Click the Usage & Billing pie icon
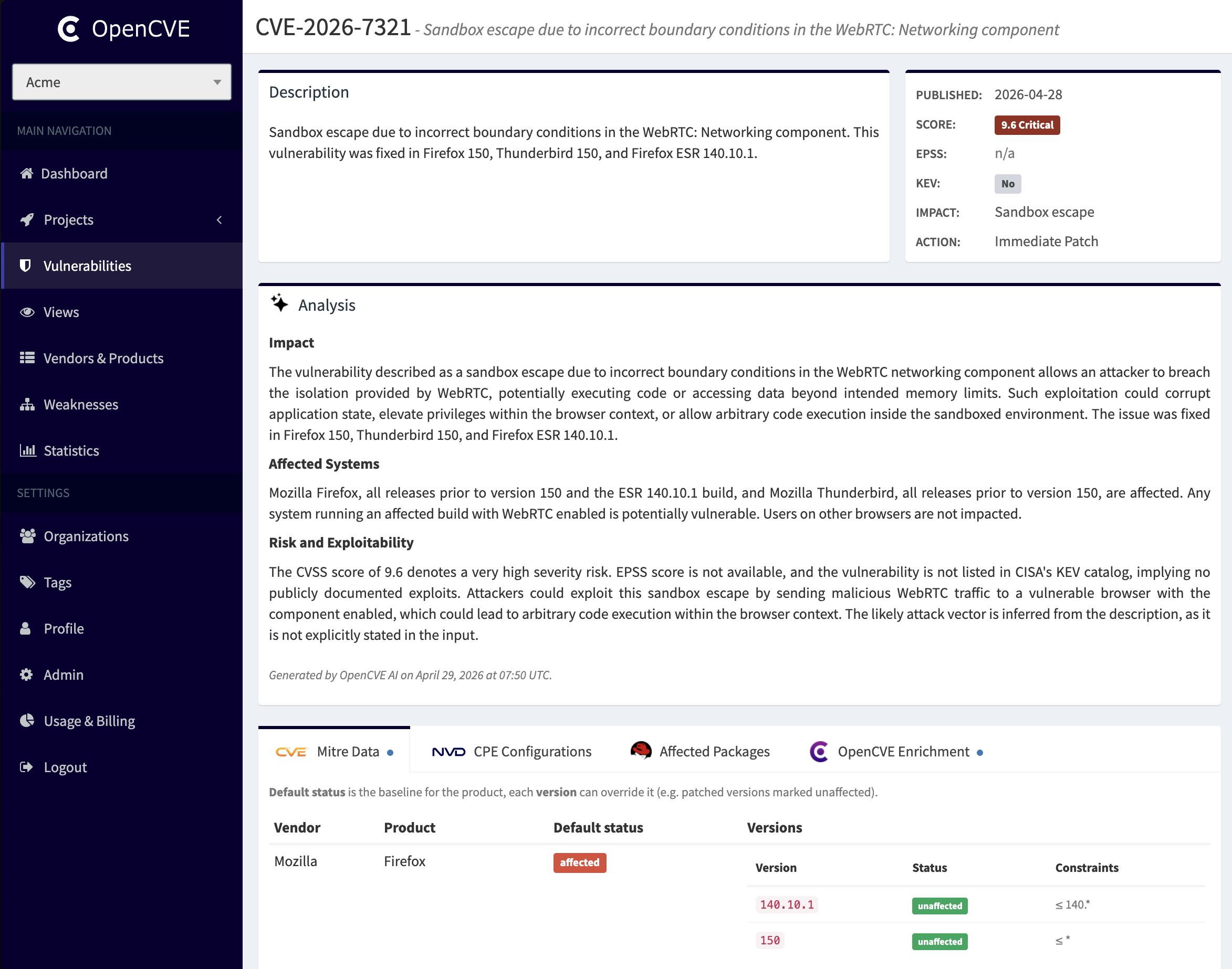 [27, 721]
